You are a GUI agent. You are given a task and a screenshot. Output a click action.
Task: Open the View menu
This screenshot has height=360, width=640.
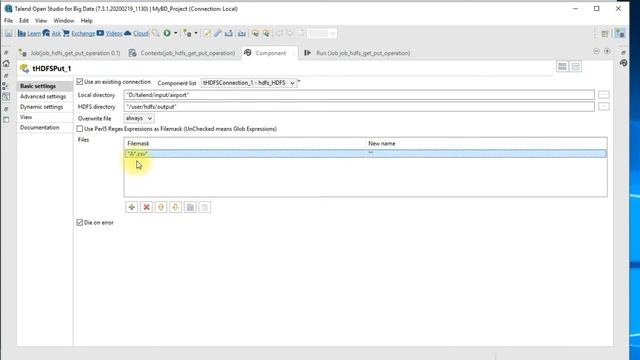click(x=41, y=20)
